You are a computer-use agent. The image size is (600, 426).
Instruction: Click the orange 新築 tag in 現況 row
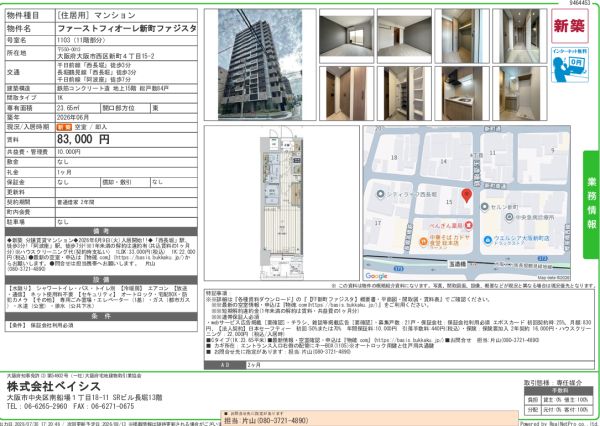pos(64,127)
